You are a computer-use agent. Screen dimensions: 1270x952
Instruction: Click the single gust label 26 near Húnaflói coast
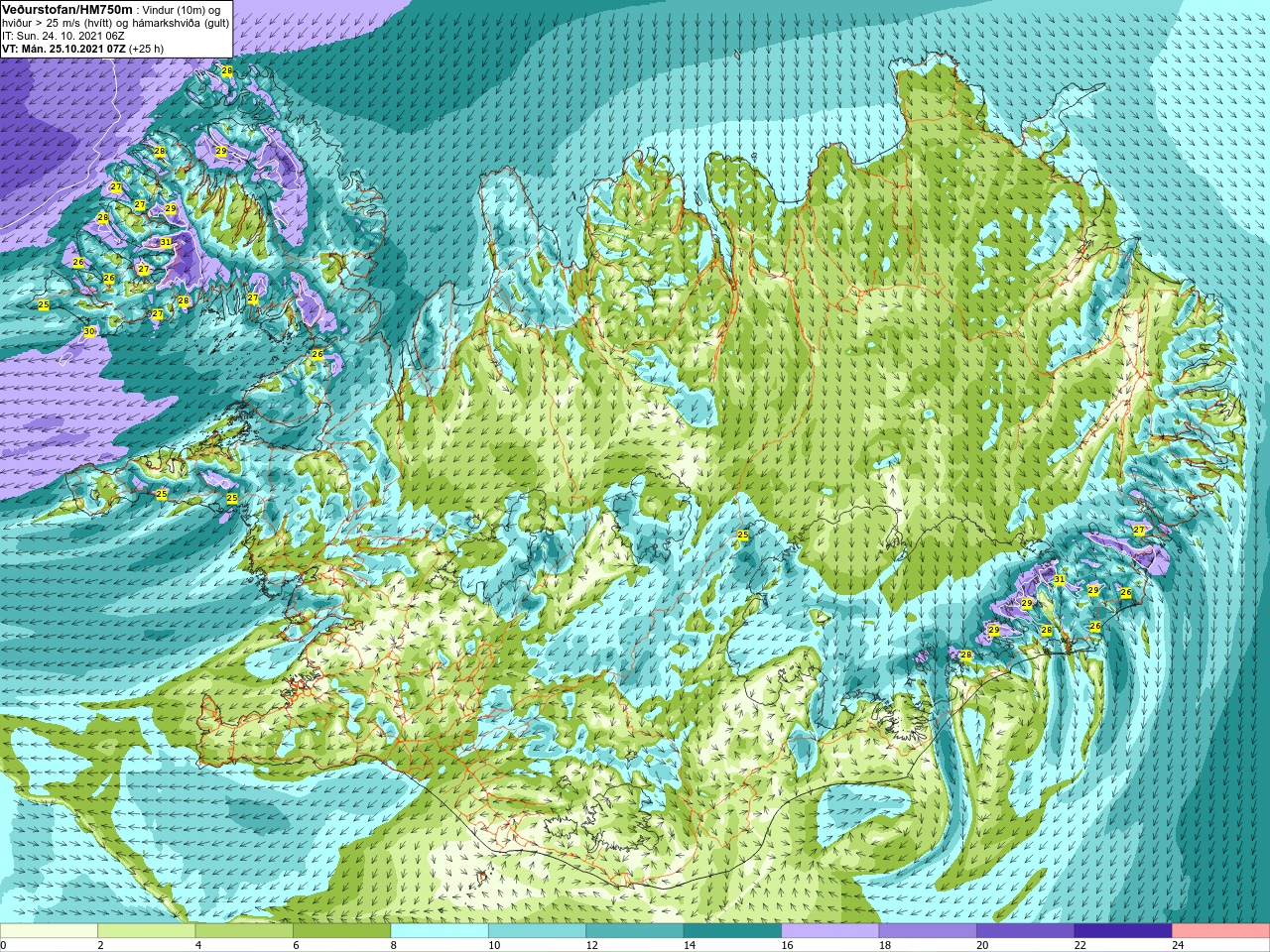pyautogui.click(x=317, y=354)
